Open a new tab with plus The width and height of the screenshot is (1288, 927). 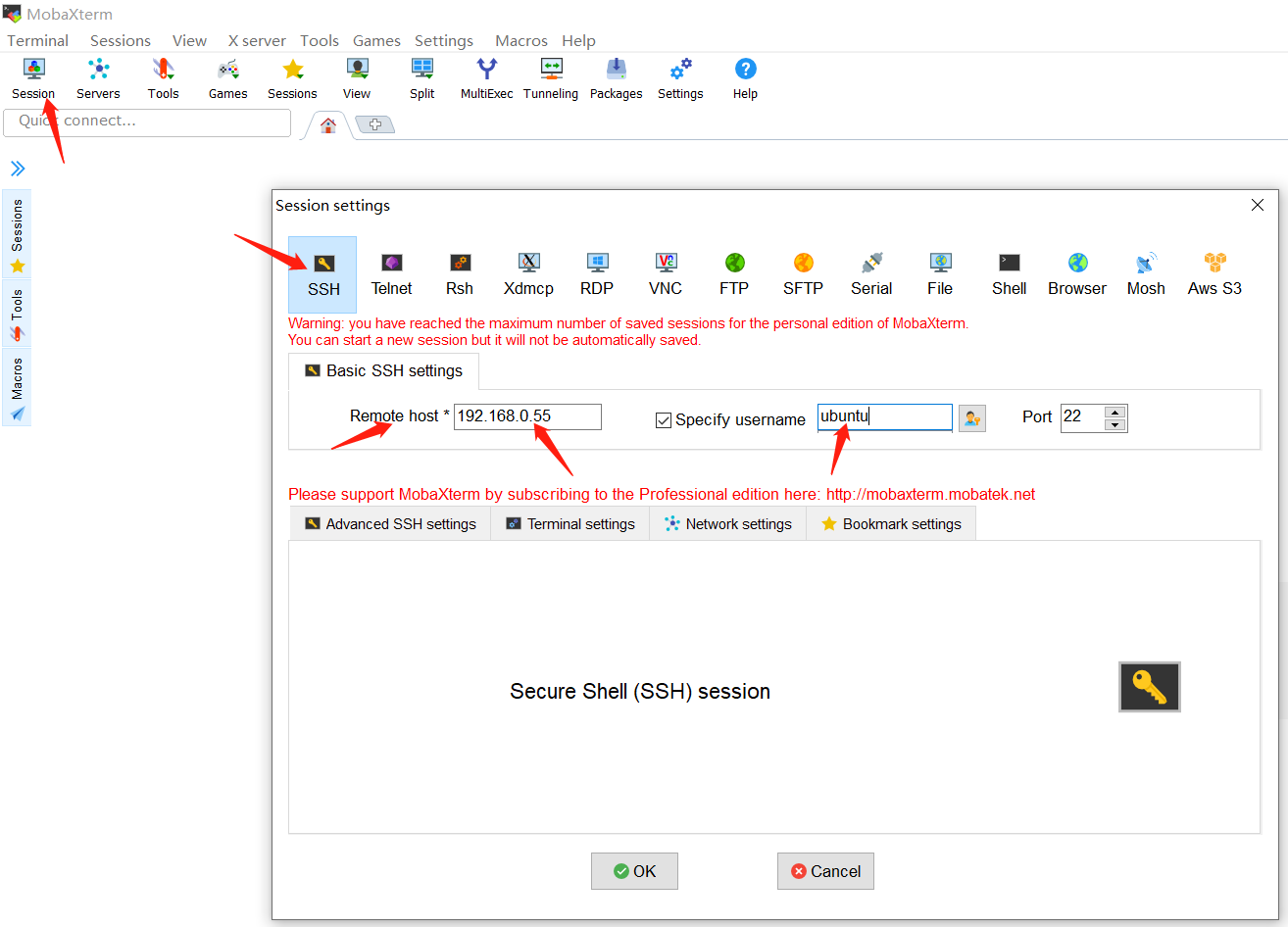374,125
